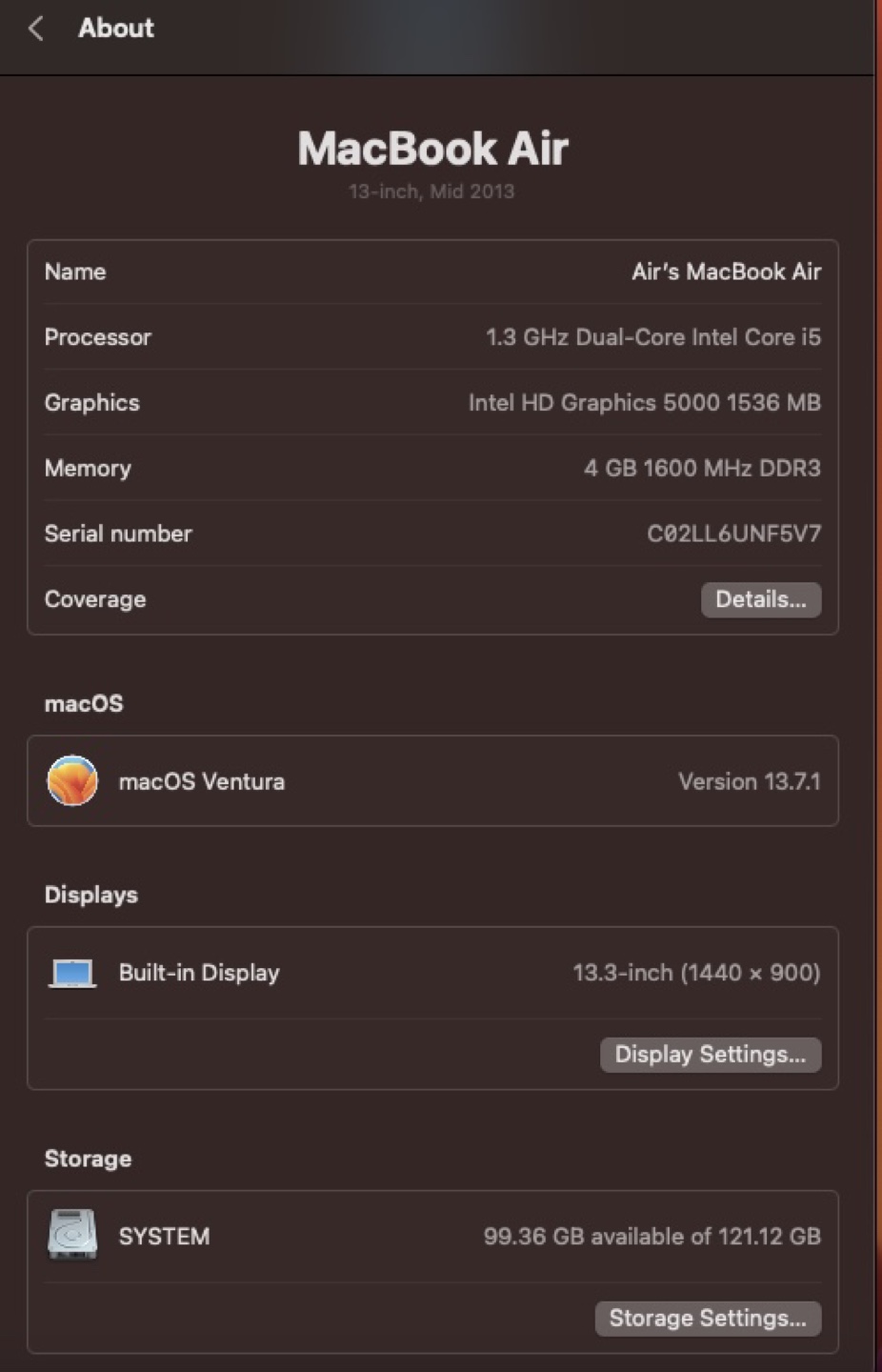Image resolution: width=882 pixels, height=1372 pixels.
Task: Click '1.3 GHz Dual-Core Intel Core i5' value
Action: click(x=653, y=337)
